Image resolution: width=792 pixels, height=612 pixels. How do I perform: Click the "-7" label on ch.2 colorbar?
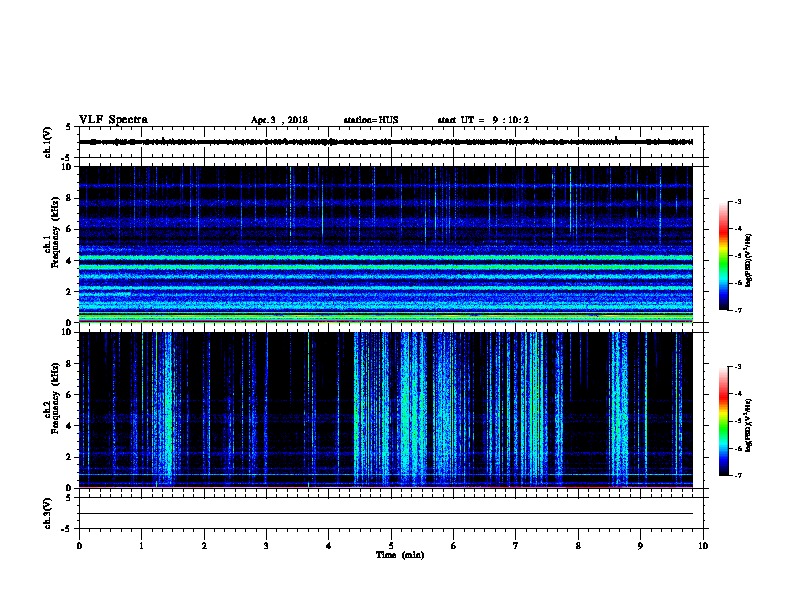point(737,475)
